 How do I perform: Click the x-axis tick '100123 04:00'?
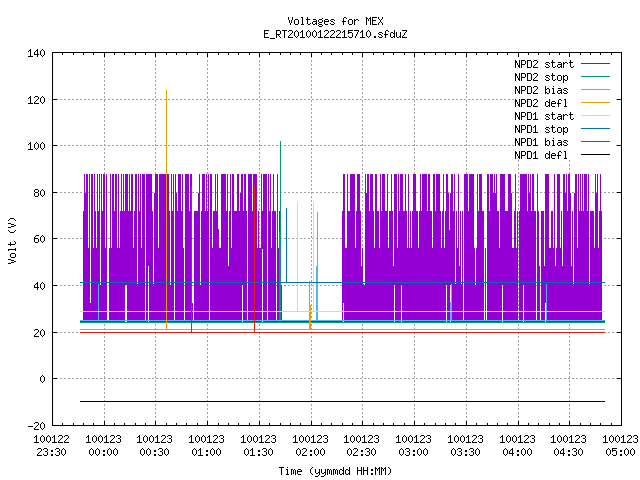517,446
